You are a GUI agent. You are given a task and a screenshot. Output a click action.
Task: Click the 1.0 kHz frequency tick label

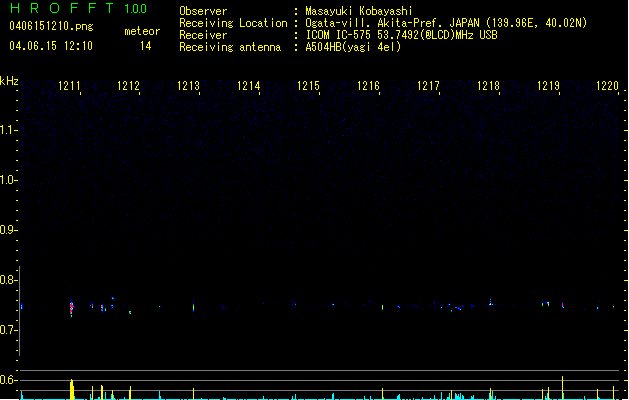[x=9, y=180]
